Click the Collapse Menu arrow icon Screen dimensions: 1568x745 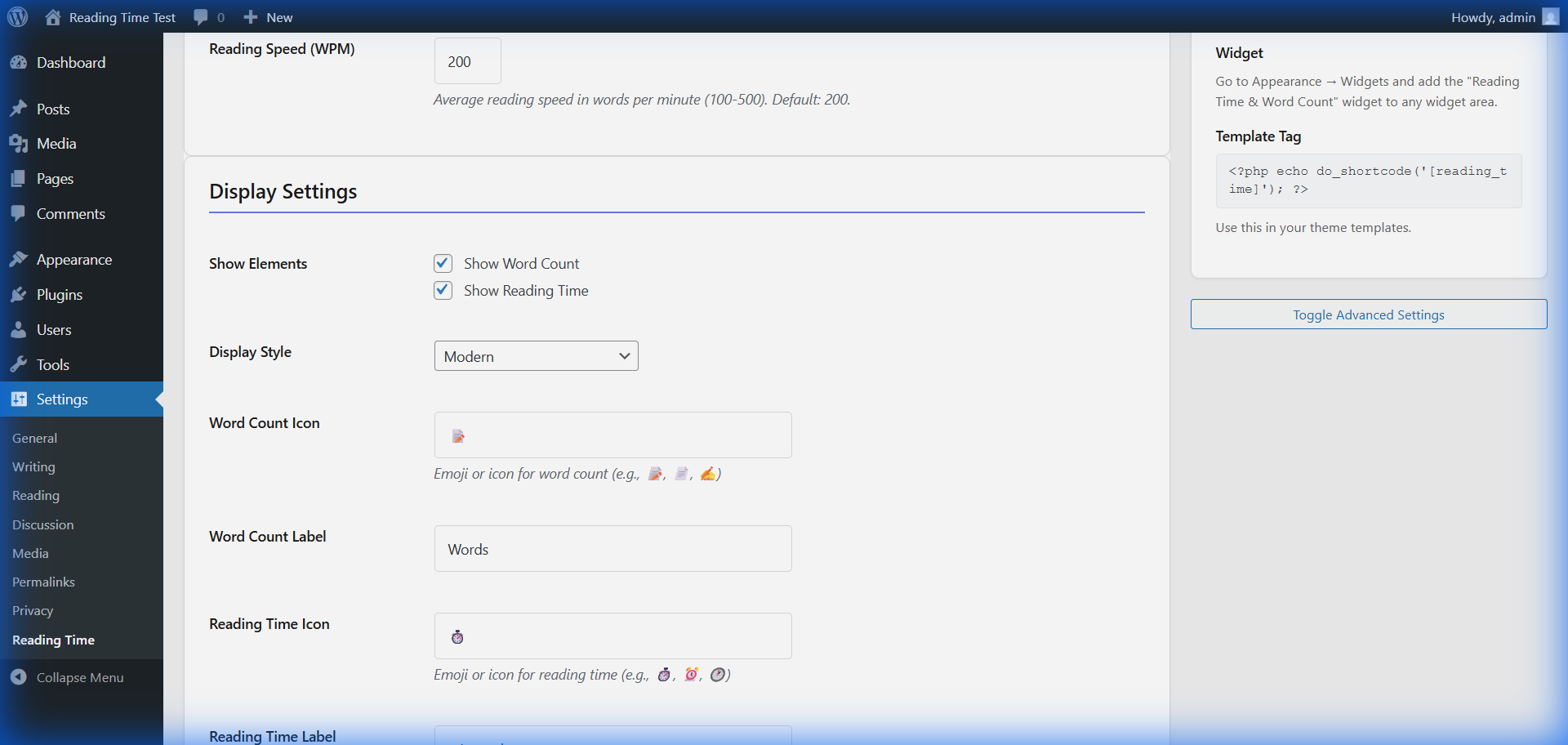click(19, 677)
